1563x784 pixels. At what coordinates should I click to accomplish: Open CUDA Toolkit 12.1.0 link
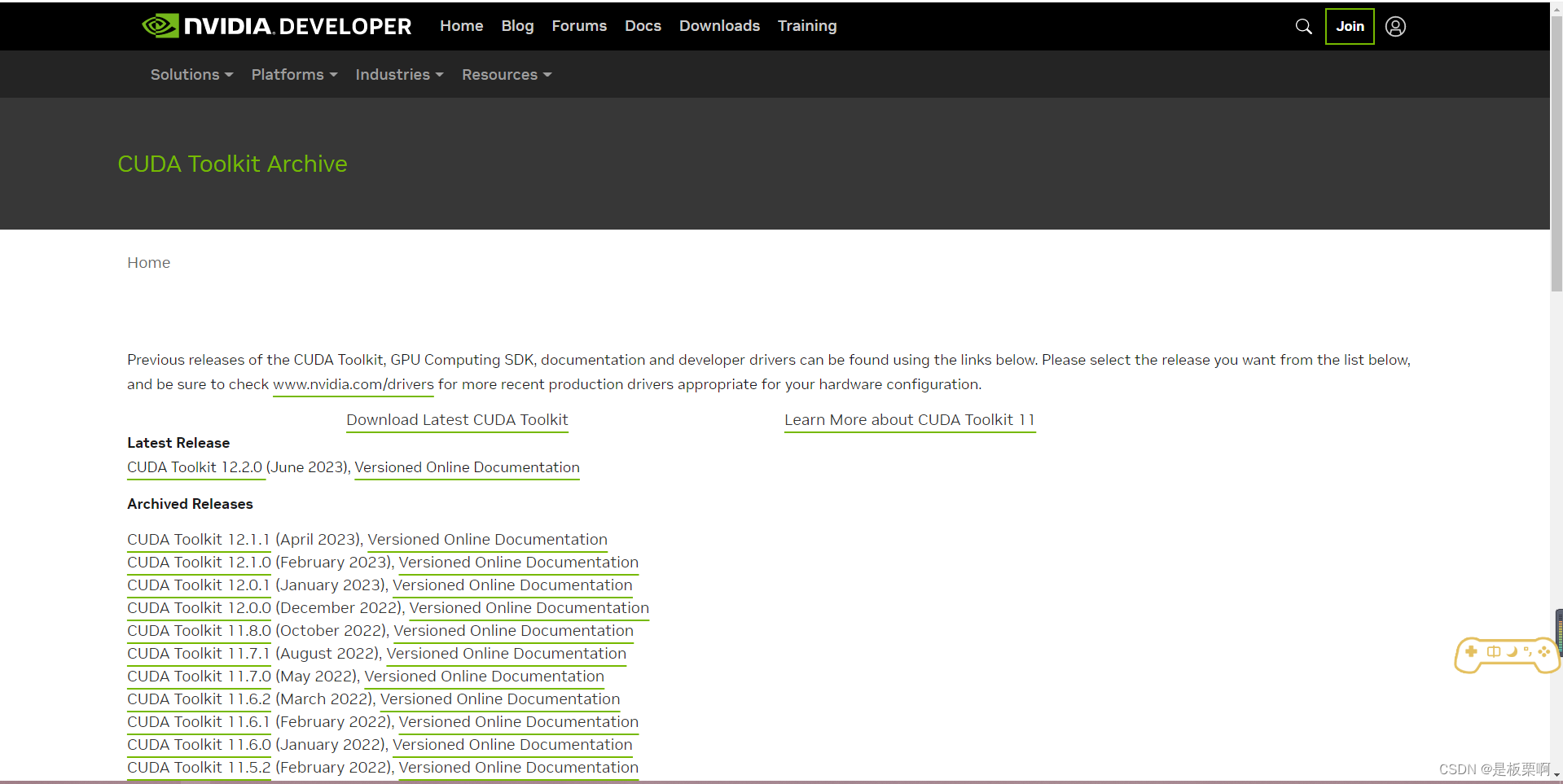[x=199, y=563]
